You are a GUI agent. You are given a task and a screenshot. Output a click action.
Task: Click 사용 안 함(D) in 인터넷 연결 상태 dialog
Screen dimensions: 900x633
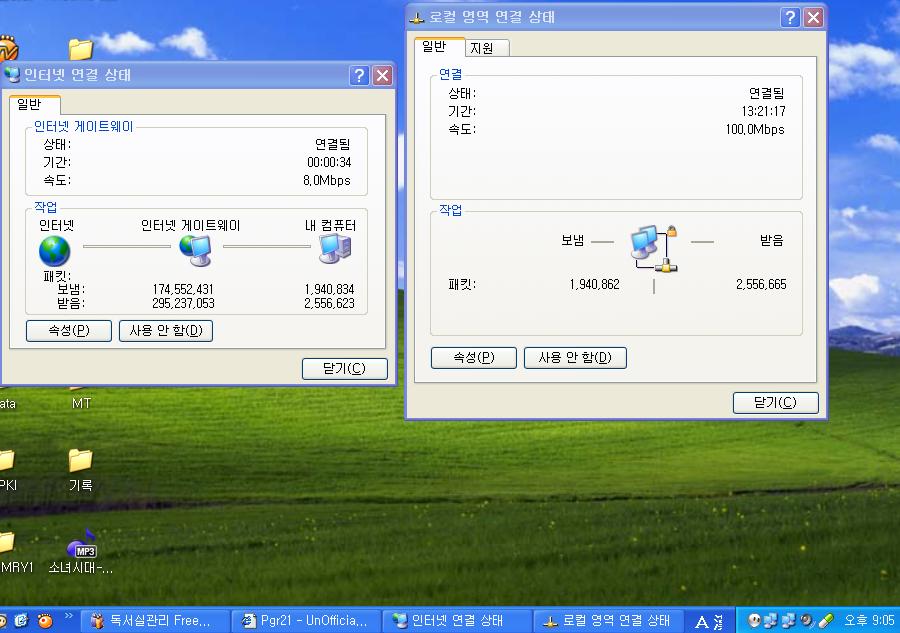click(166, 331)
